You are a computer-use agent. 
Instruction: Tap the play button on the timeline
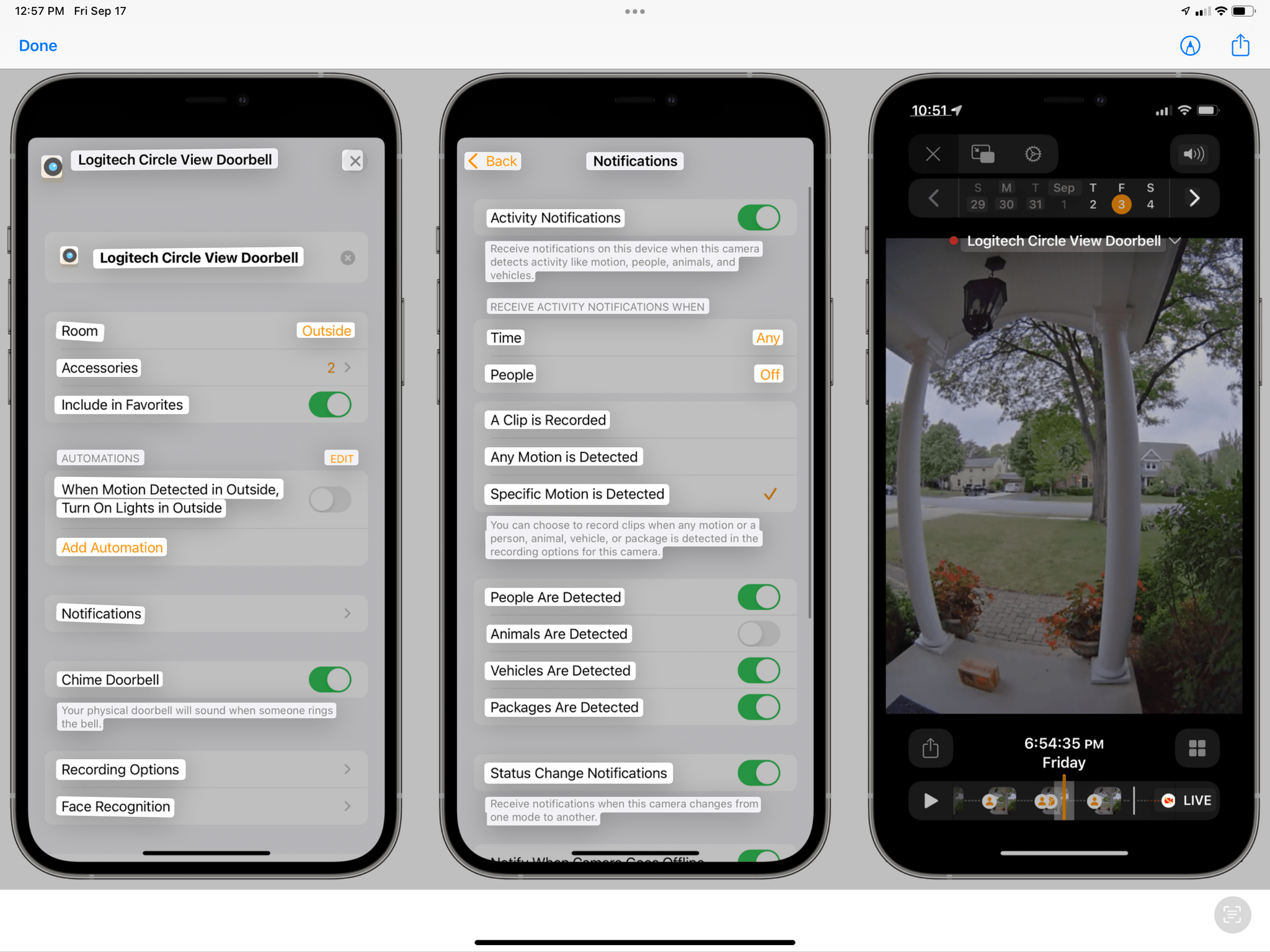[x=929, y=799]
